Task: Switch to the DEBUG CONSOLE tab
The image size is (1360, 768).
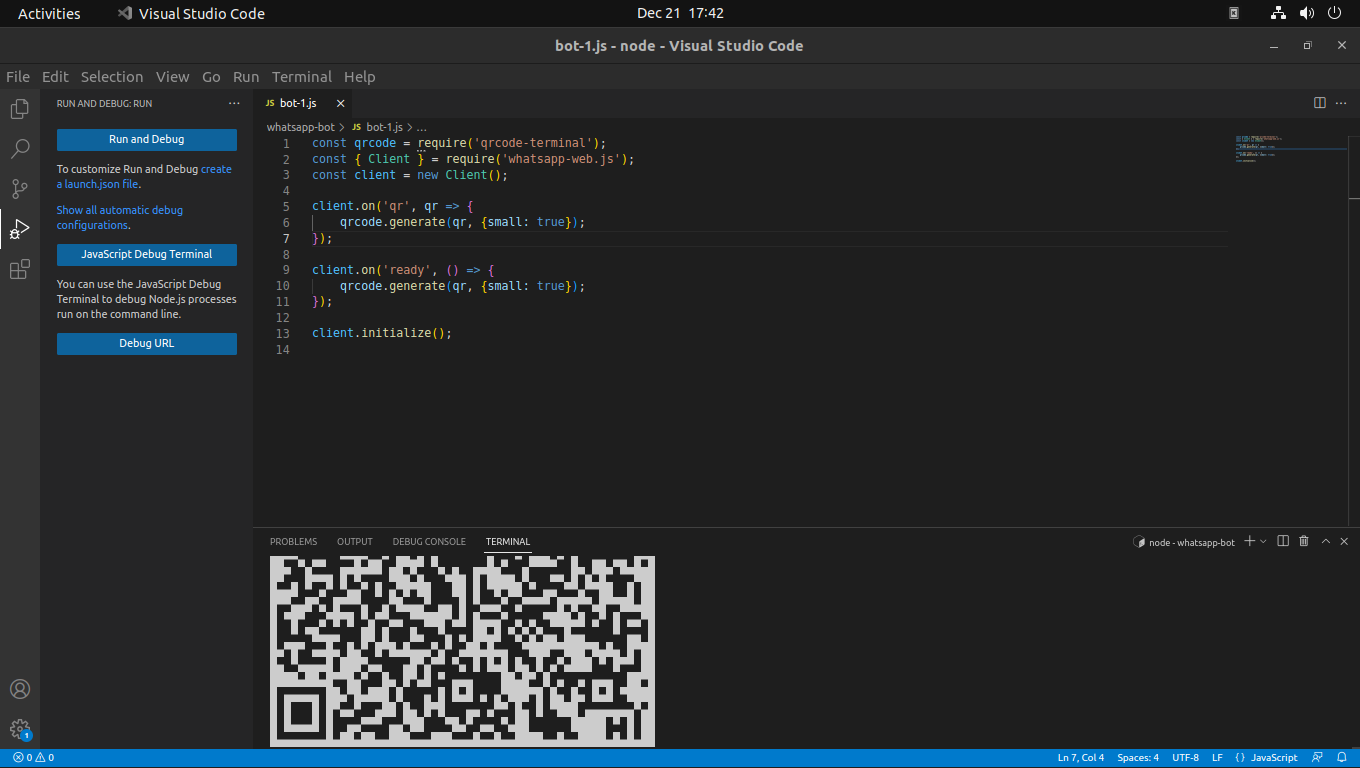Action: coord(428,541)
